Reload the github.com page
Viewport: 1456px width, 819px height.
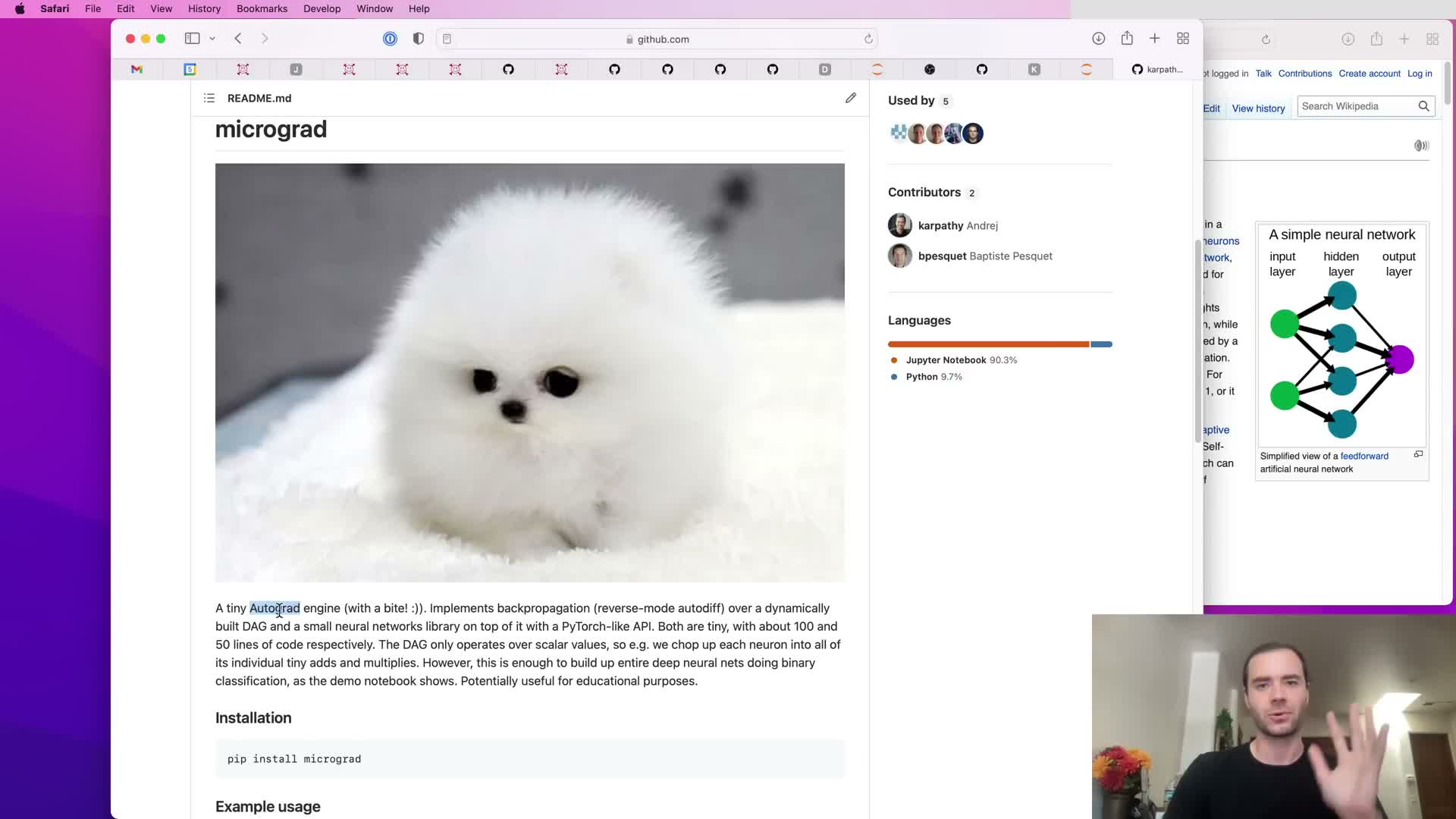click(x=868, y=39)
